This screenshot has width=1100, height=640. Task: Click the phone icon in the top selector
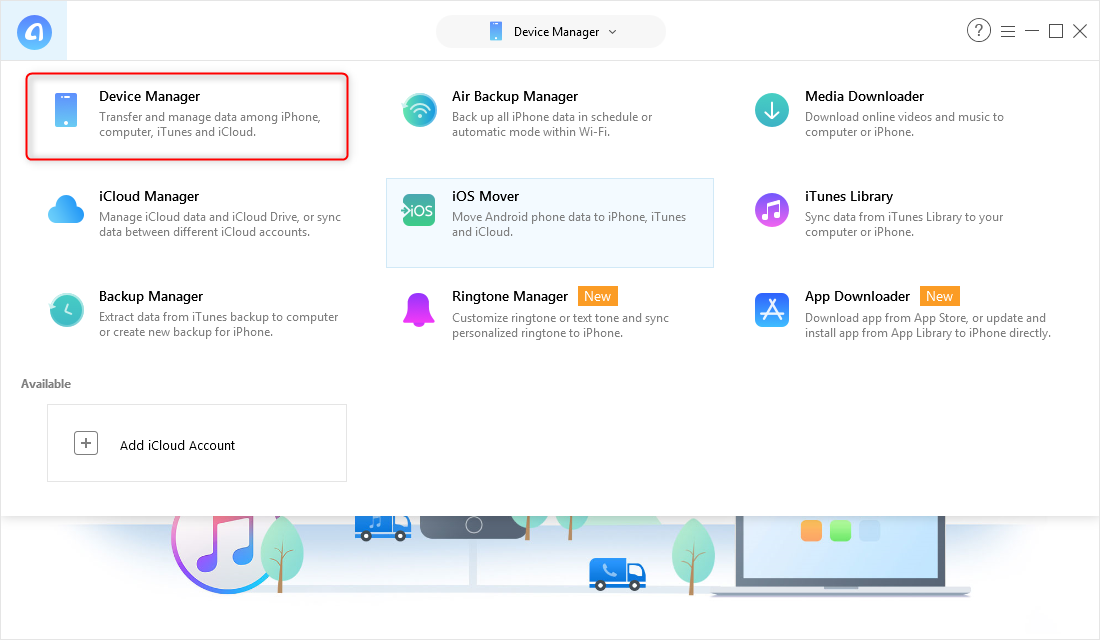point(496,32)
